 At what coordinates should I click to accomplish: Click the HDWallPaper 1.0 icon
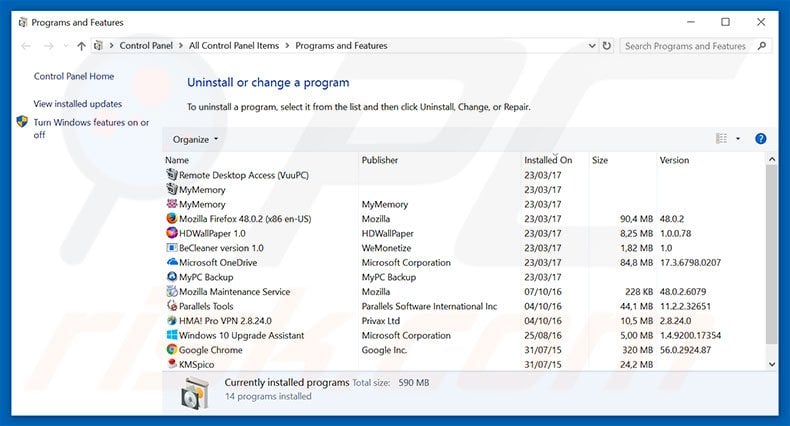coord(172,233)
